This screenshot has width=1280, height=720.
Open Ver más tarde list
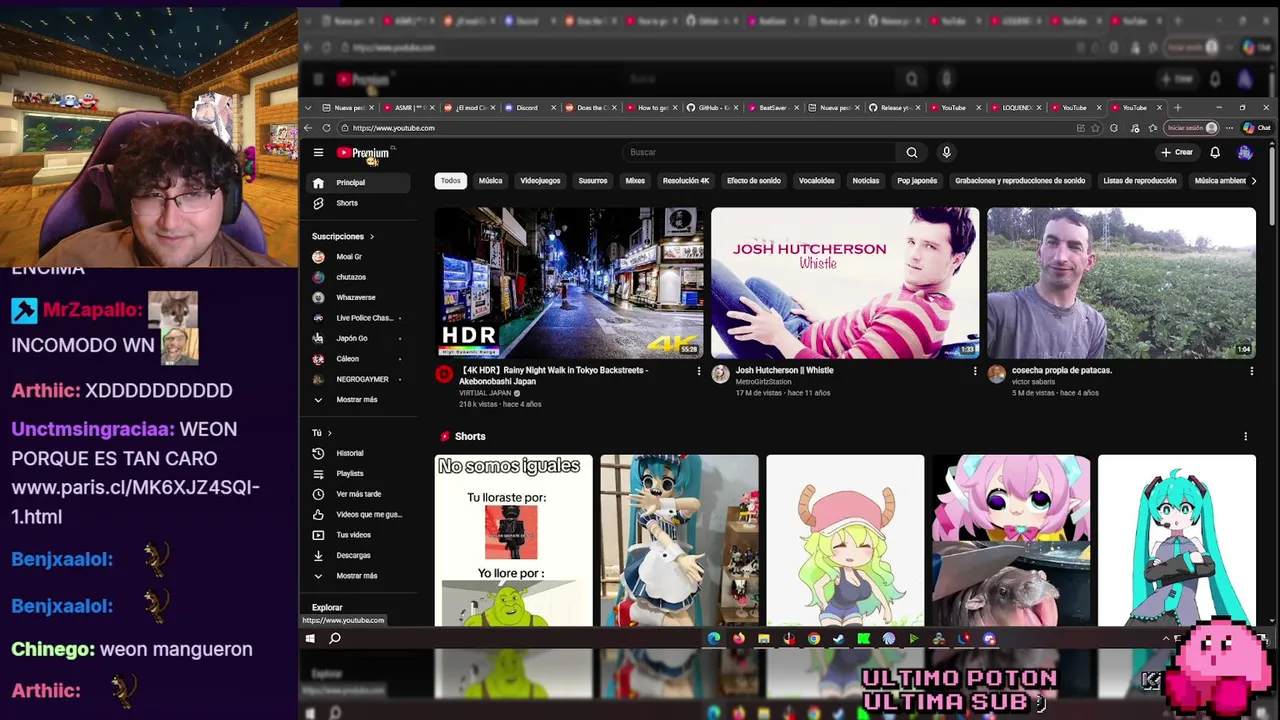[x=359, y=494]
